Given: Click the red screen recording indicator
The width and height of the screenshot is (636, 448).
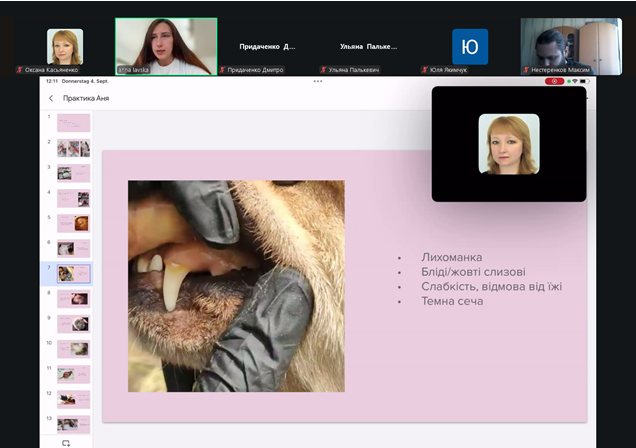Looking at the screenshot, I should pyautogui.click(x=554, y=81).
